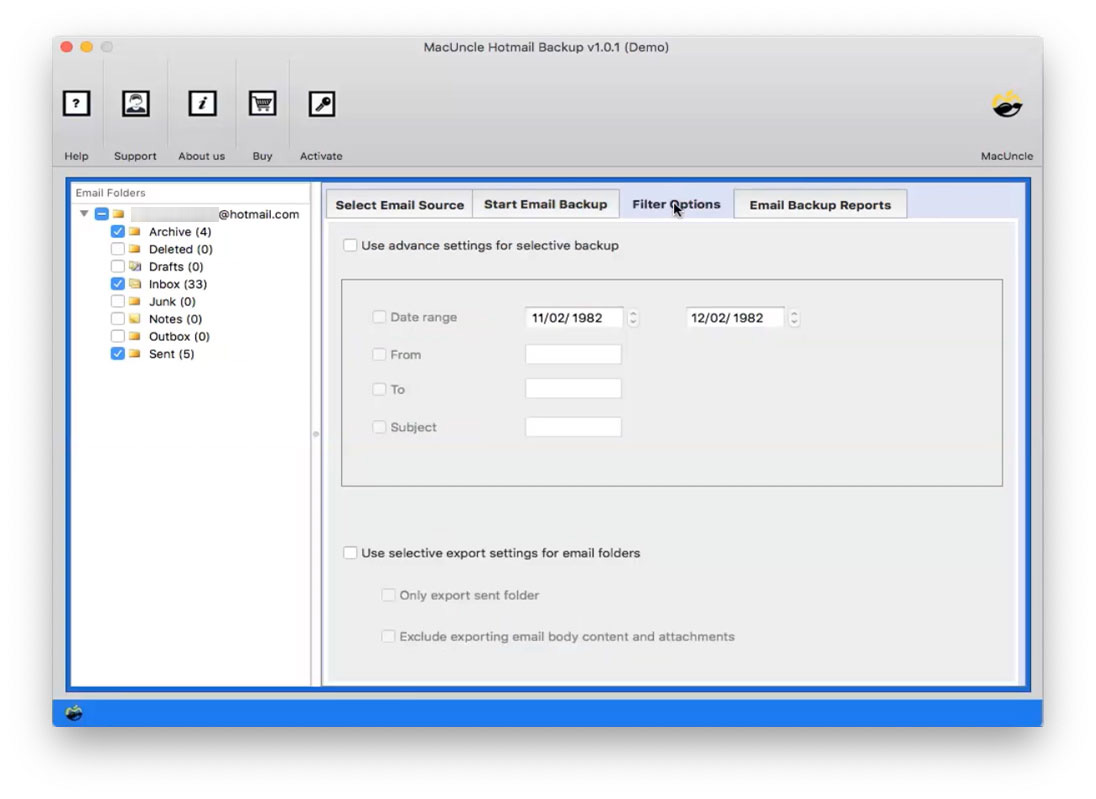
Task: Click the end date stepper arrows
Action: [794, 317]
